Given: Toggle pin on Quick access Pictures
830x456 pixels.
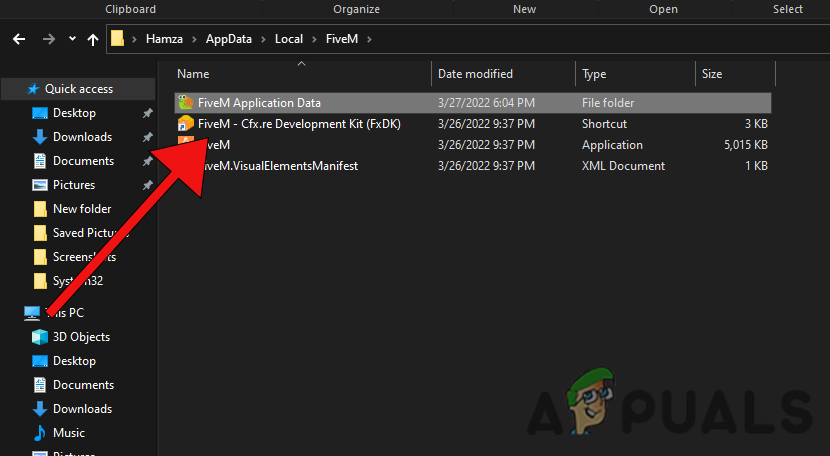Looking at the screenshot, I should (x=147, y=185).
